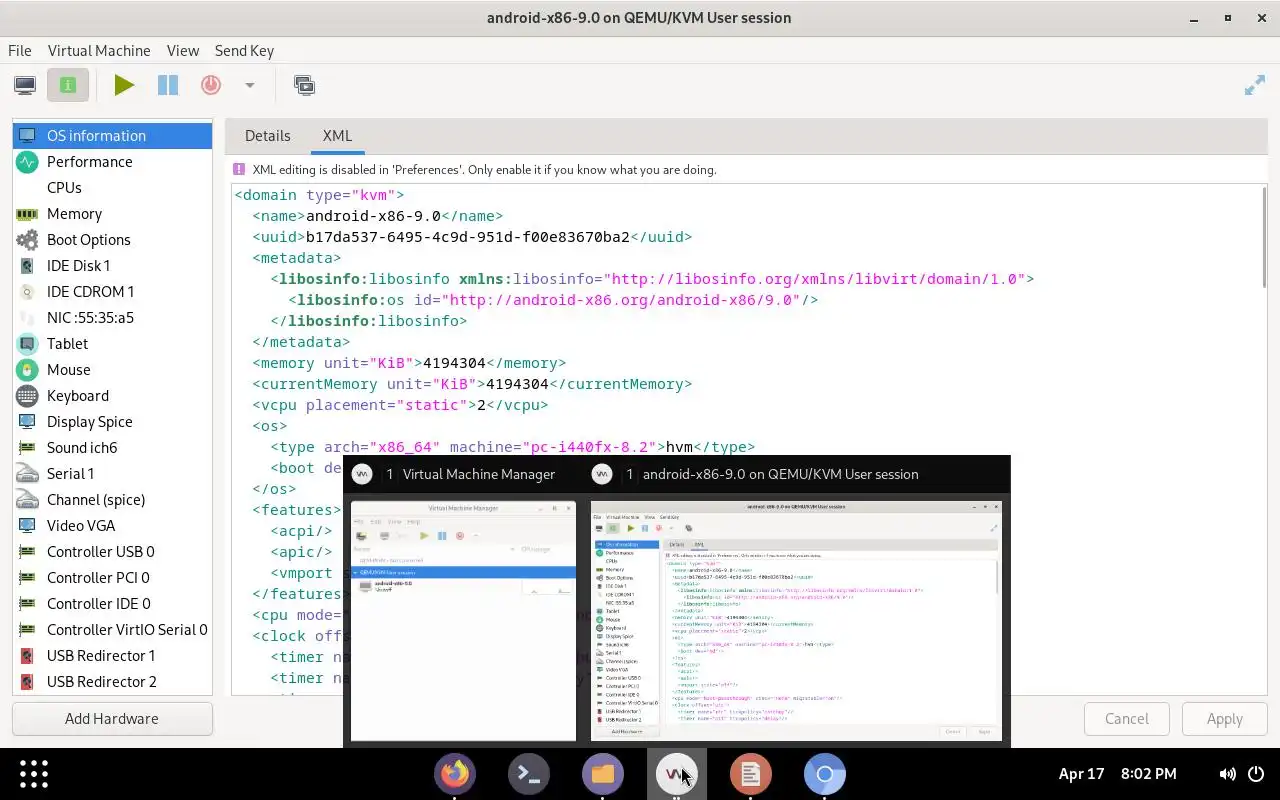Select Controller PCI 0 entry
Screen dimensions: 1280x800
click(112, 577)
